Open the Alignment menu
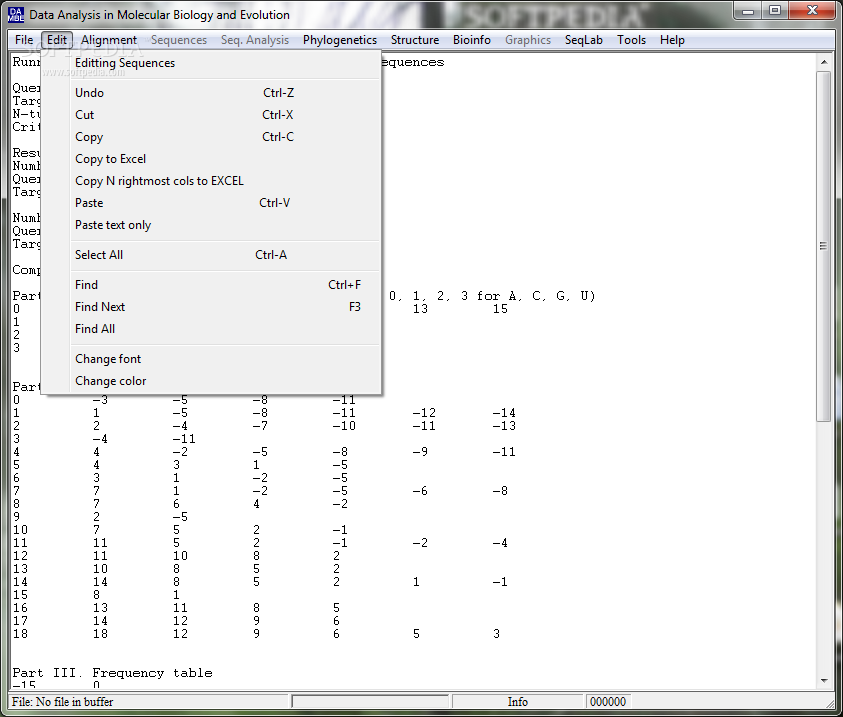This screenshot has width=843, height=717. point(109,40)
